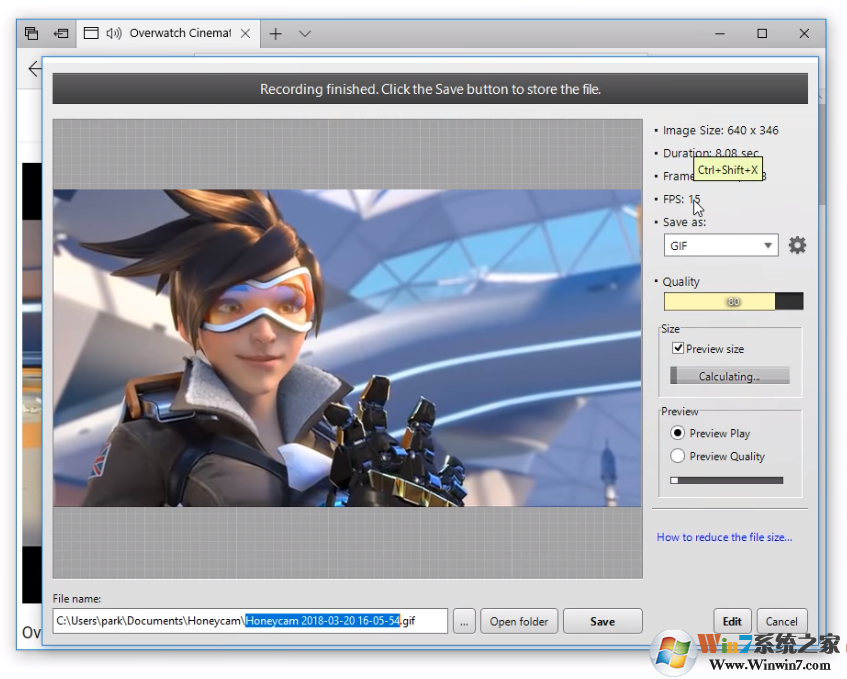Click the Open folder button
This screenshot has height=679, width=847.
point(518,621)
